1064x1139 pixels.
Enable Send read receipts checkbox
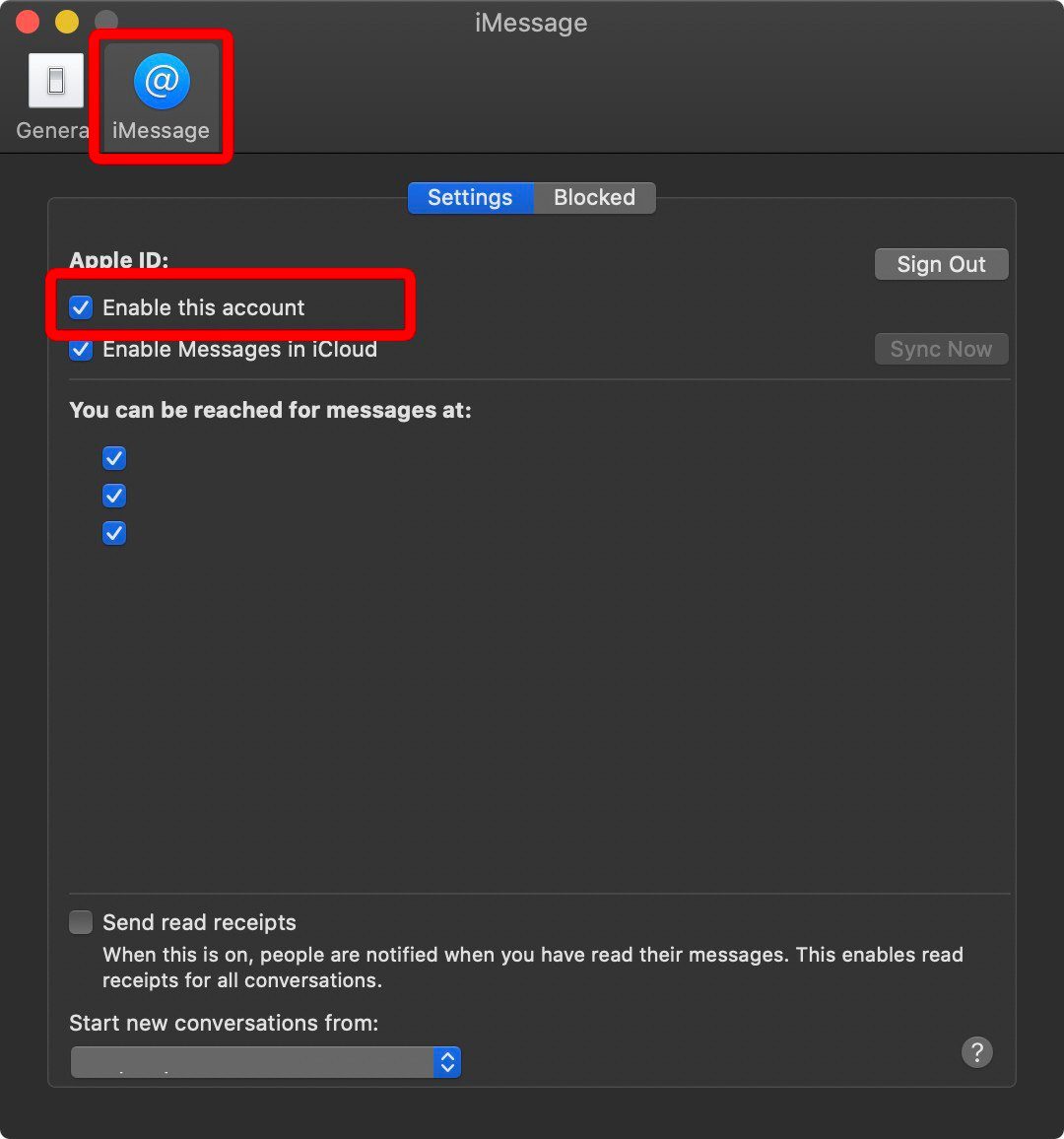point(81,922)
